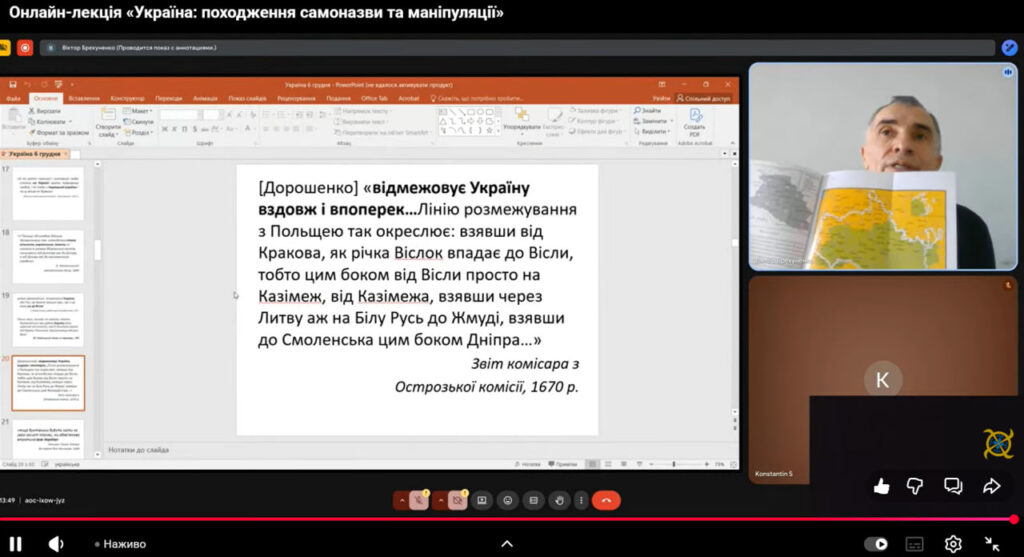Open the Анімація ribbon tab
The width and height of the screenshot is (1024, 557).
205,98
